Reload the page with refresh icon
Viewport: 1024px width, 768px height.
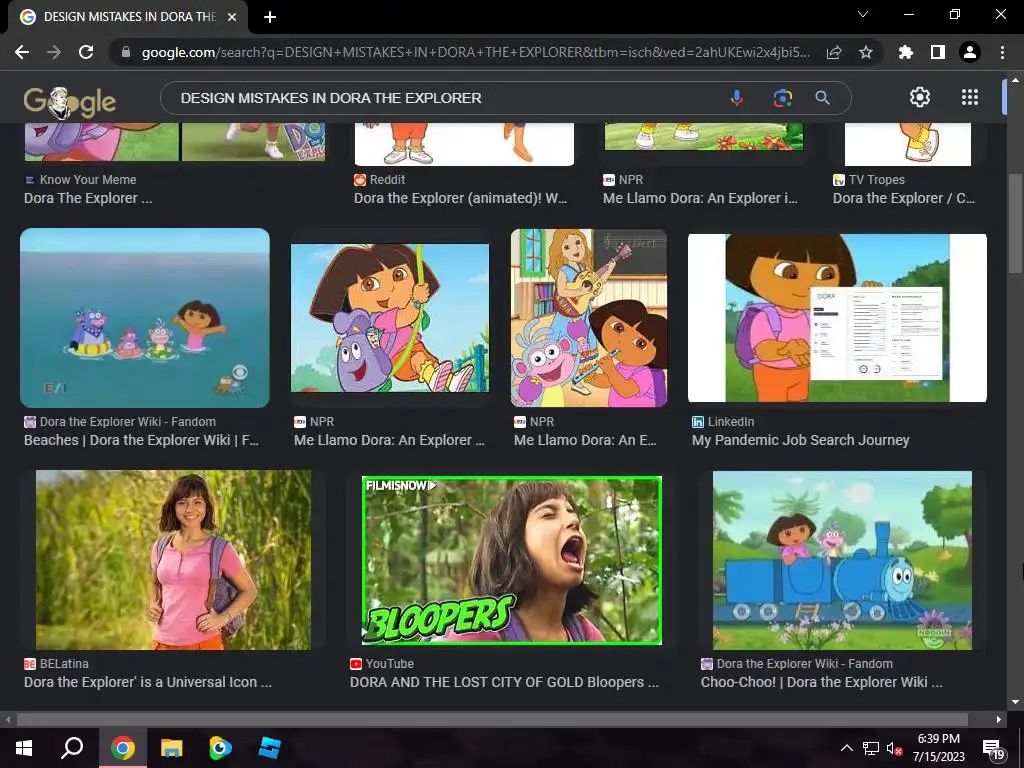click(86, 52)
